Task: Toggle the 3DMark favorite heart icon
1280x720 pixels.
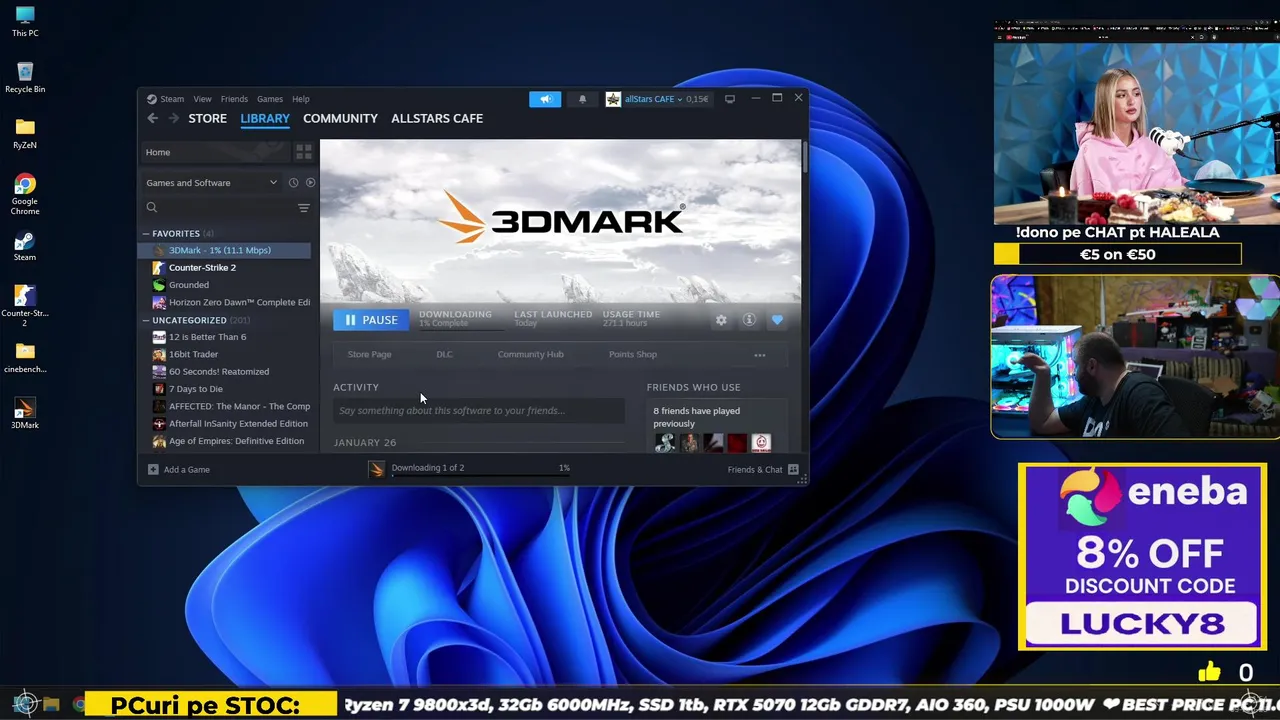Action: tap(777, 320)
